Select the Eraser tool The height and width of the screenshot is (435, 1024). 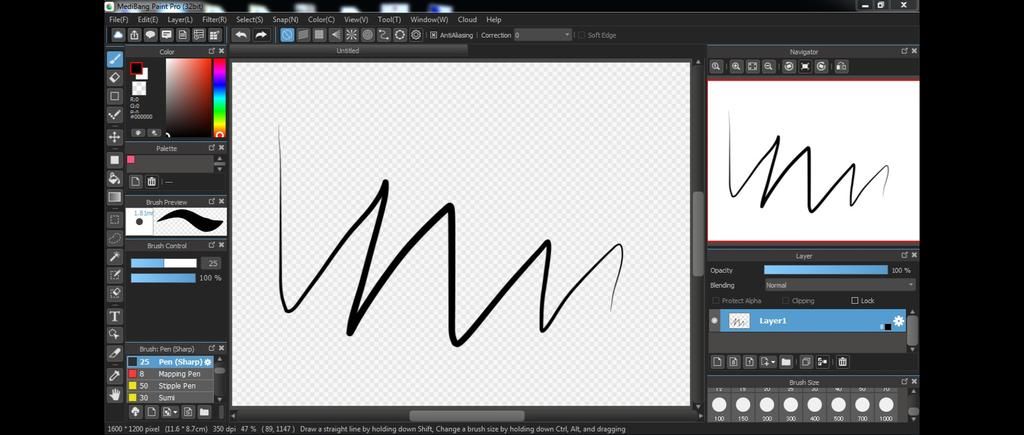pyautogui.click(x=115, y=78)
